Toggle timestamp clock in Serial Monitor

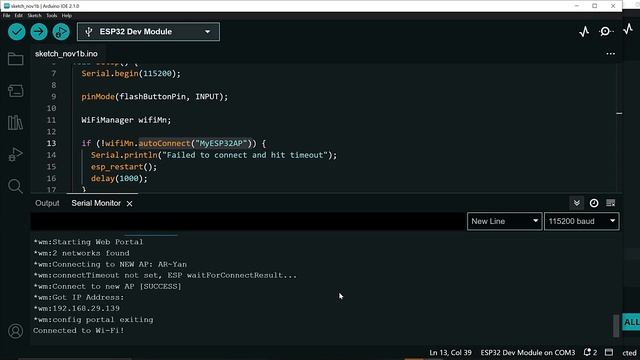[594, 203]
